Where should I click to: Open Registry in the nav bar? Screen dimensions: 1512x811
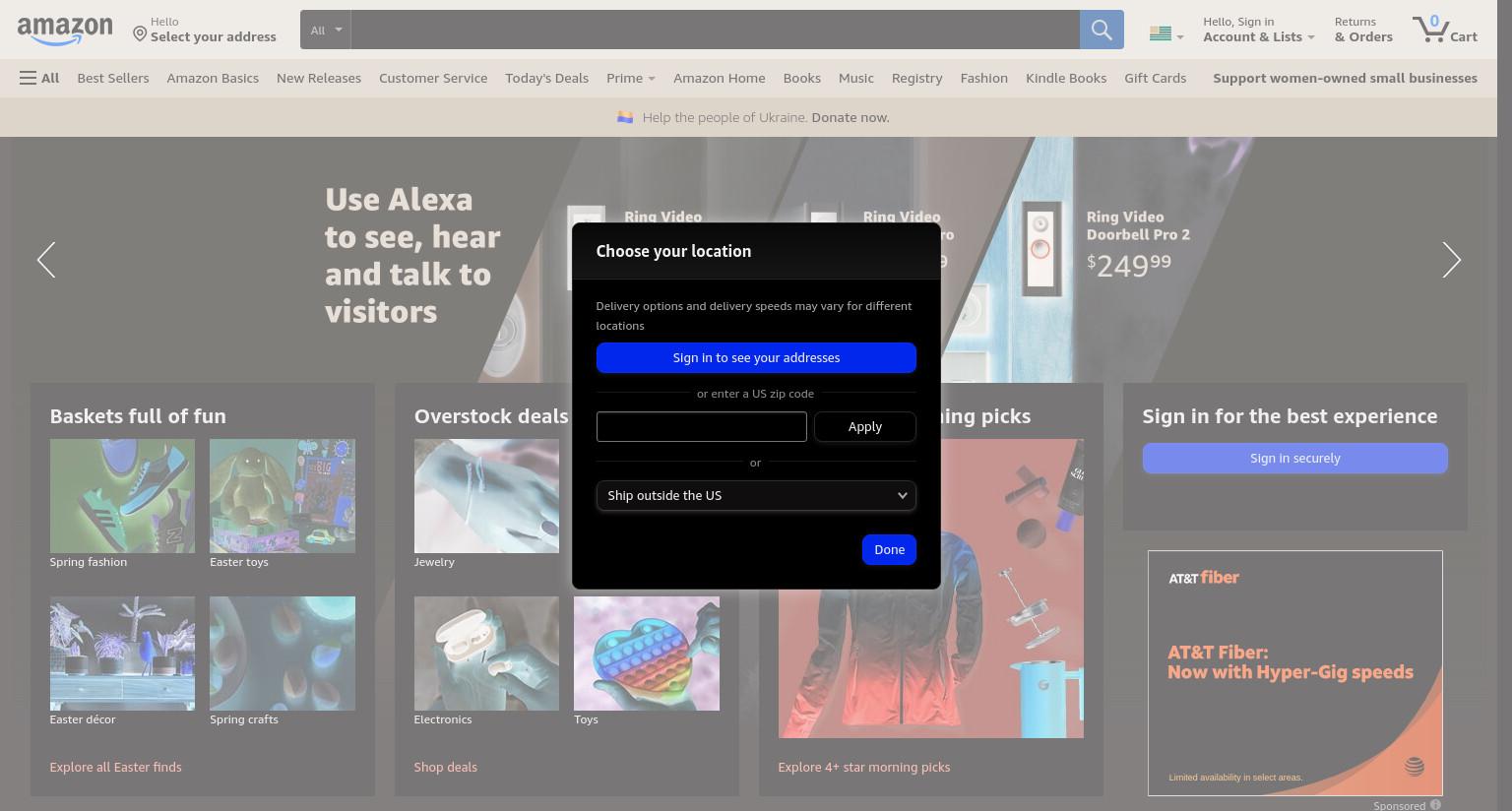(917, 78)
